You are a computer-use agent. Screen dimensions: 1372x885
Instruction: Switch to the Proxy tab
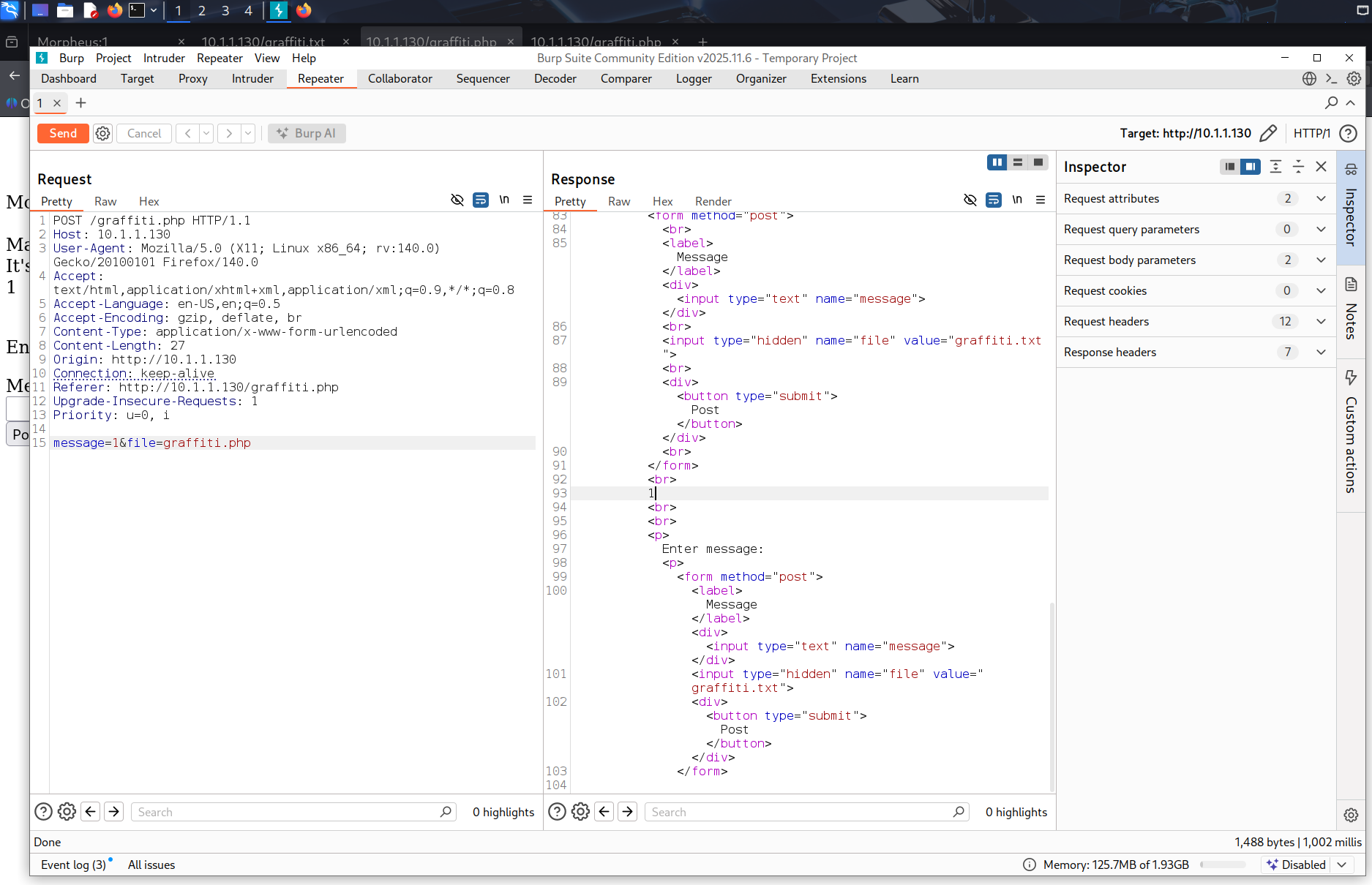click(x=192, y=79)
